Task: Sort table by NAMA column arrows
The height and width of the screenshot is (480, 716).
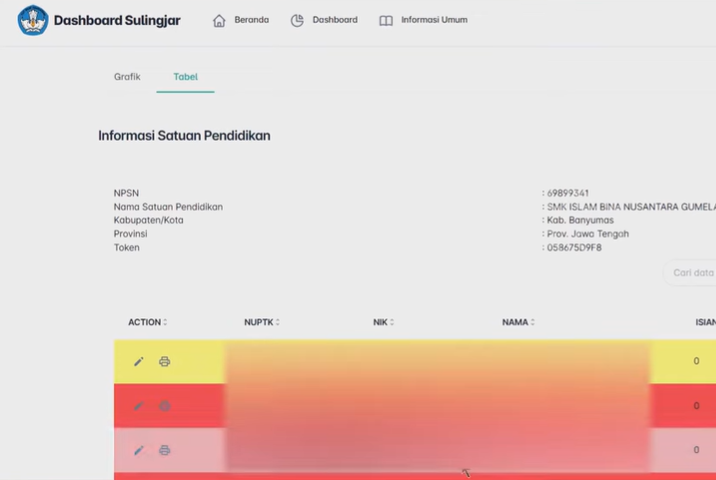Action: tap(532, 322)
